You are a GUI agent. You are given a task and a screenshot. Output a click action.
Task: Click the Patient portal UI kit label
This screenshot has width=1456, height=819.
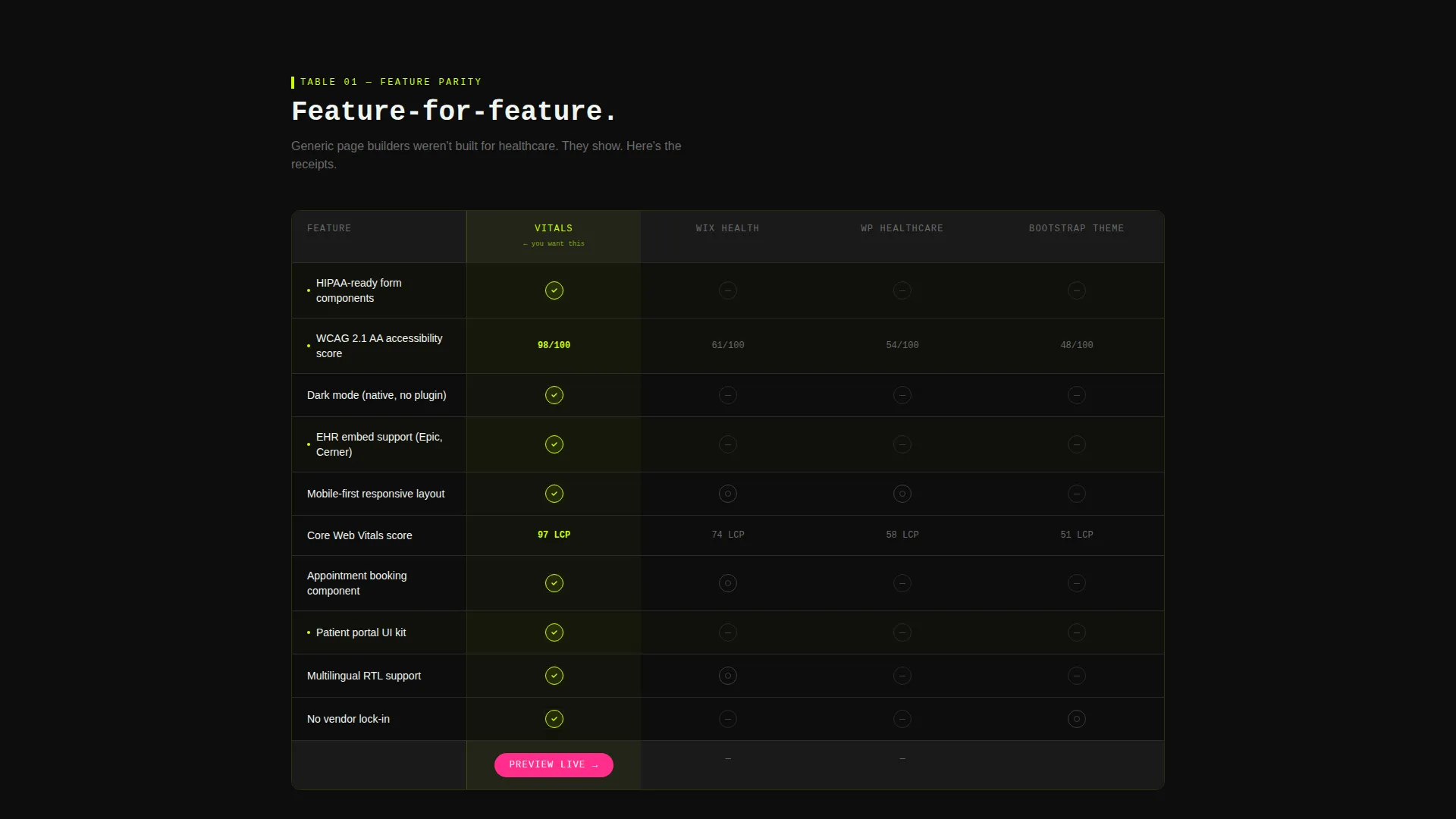pyautogui.click(x=361, y=632)
